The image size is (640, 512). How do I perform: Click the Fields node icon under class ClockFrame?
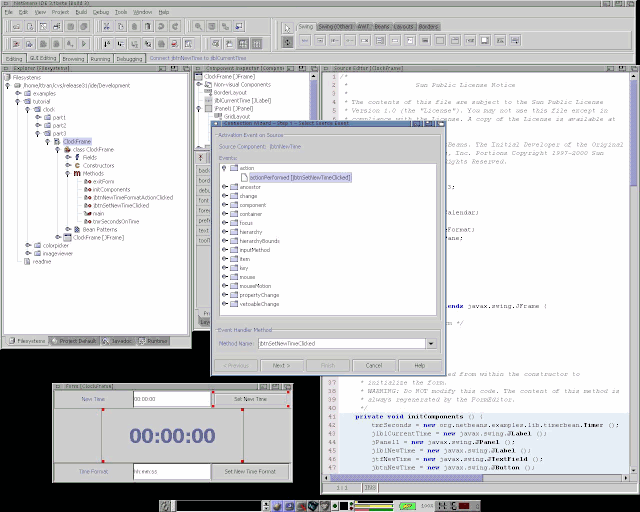click(78, 157)
